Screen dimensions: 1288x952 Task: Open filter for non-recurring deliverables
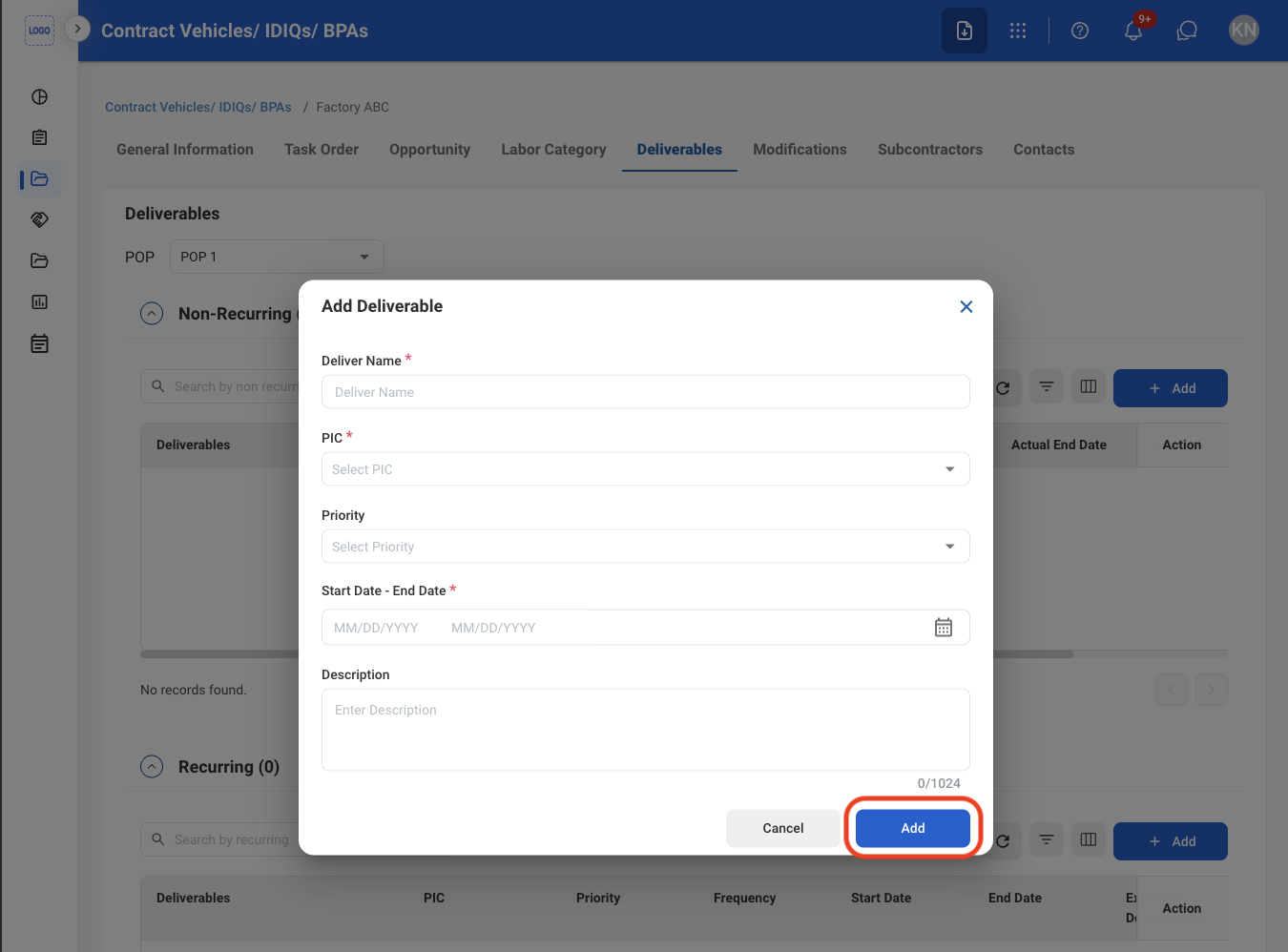pos(1047,386)
